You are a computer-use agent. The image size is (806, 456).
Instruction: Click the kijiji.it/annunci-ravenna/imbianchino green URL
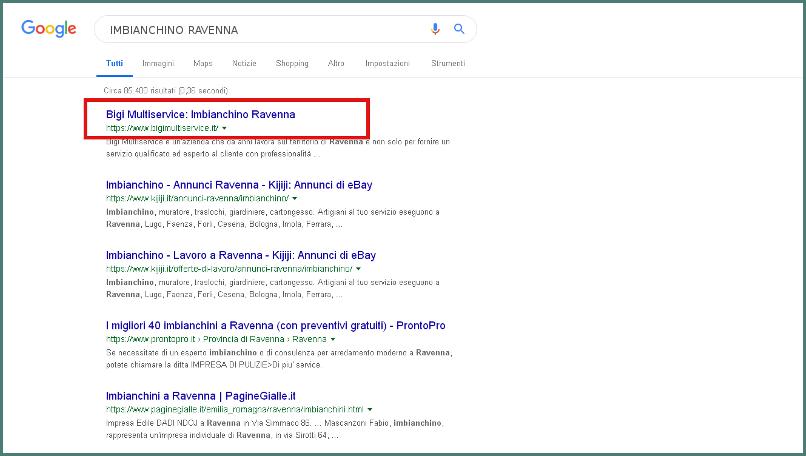point(198,198)
